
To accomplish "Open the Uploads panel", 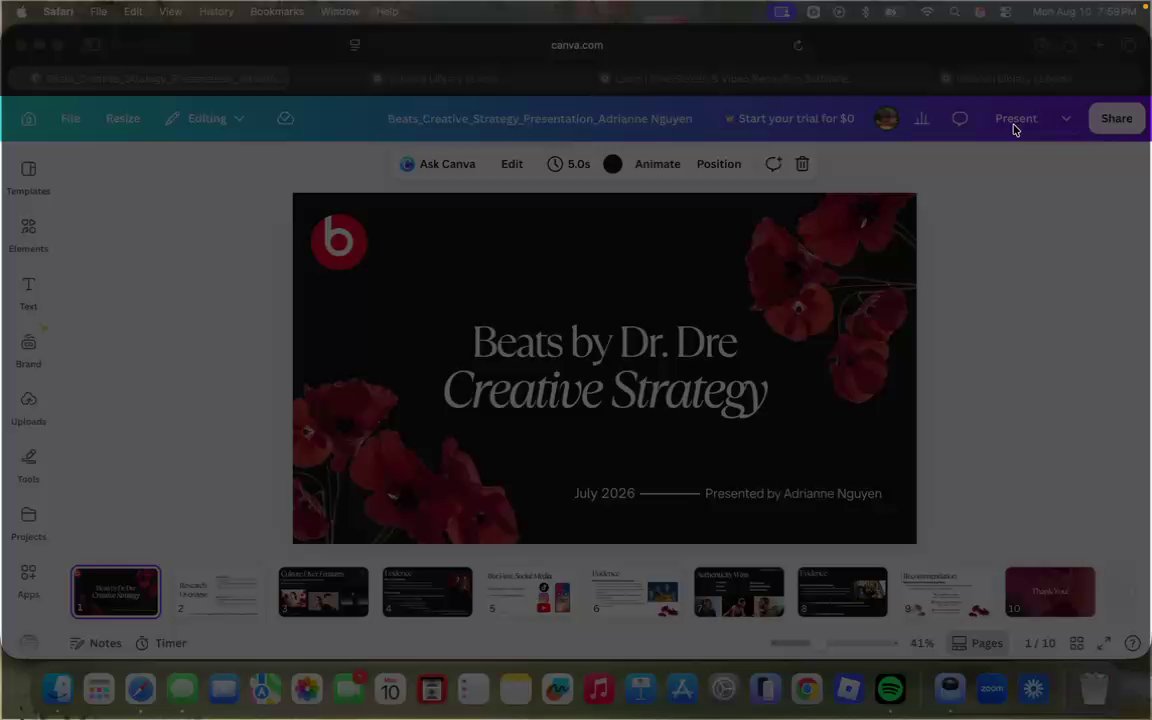I will tap(29, 408).
